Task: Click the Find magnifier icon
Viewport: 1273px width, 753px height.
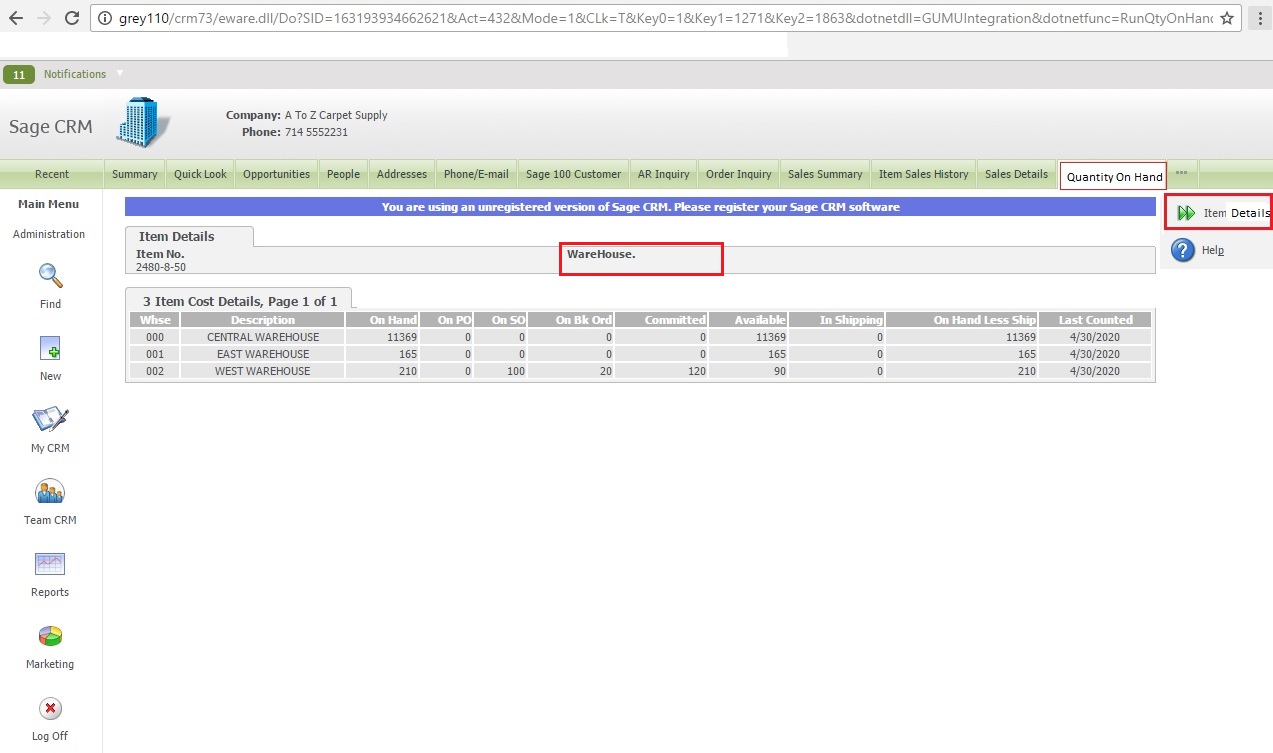Action: pos(50,275)
